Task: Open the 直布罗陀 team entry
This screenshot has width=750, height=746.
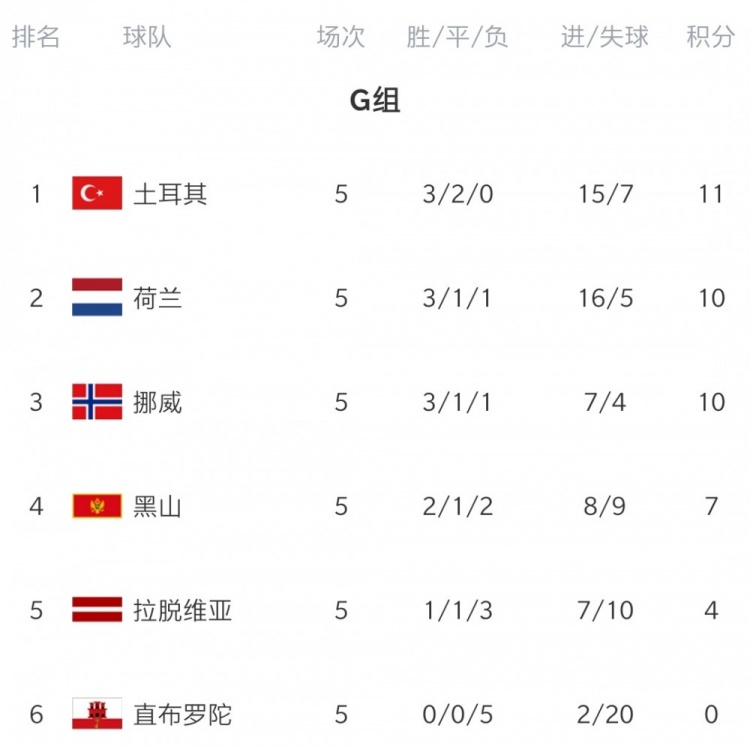Action: [183, 715]
